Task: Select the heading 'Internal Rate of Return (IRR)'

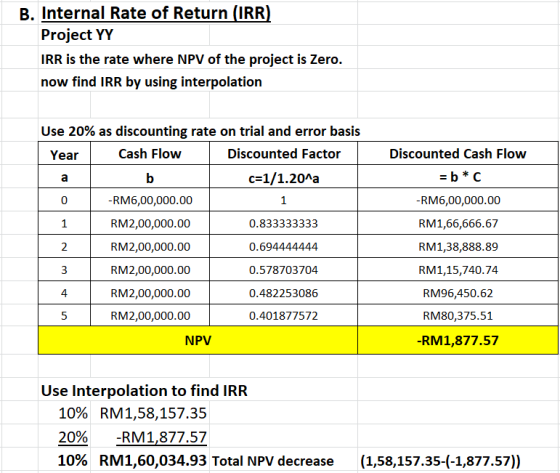Action: click(156, 13)
